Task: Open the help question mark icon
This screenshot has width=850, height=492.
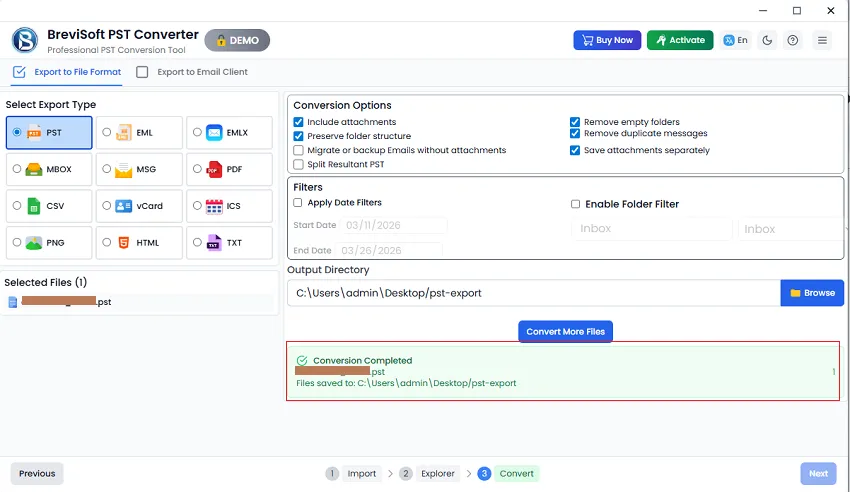Action: 793,40
